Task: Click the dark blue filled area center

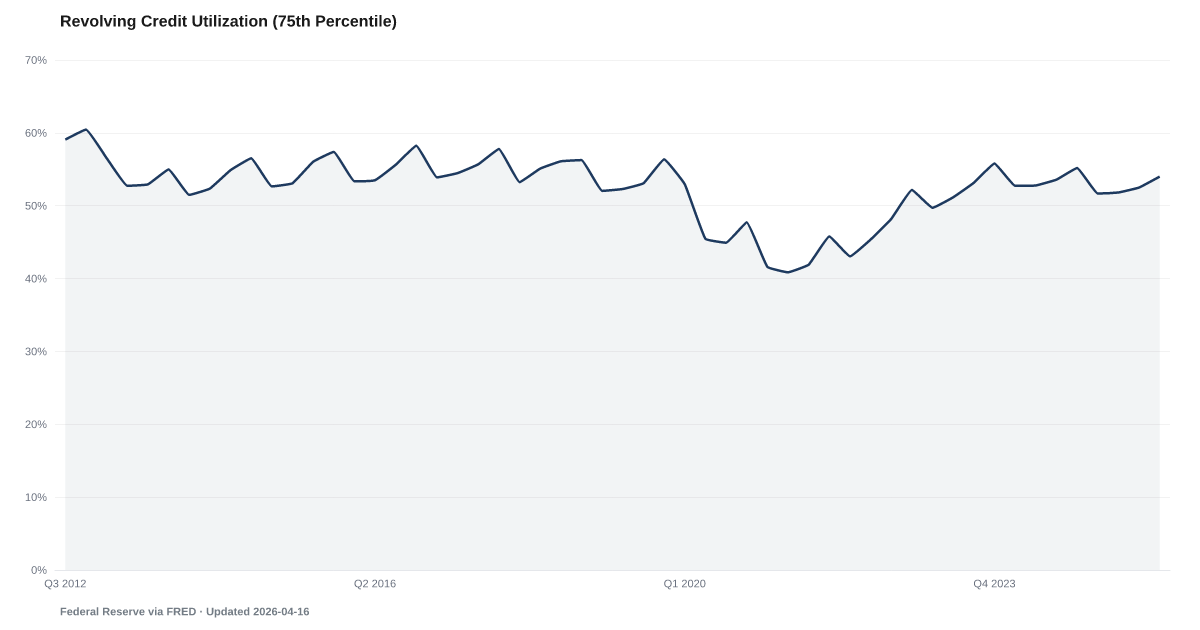Action: click(x=612, y=380)
